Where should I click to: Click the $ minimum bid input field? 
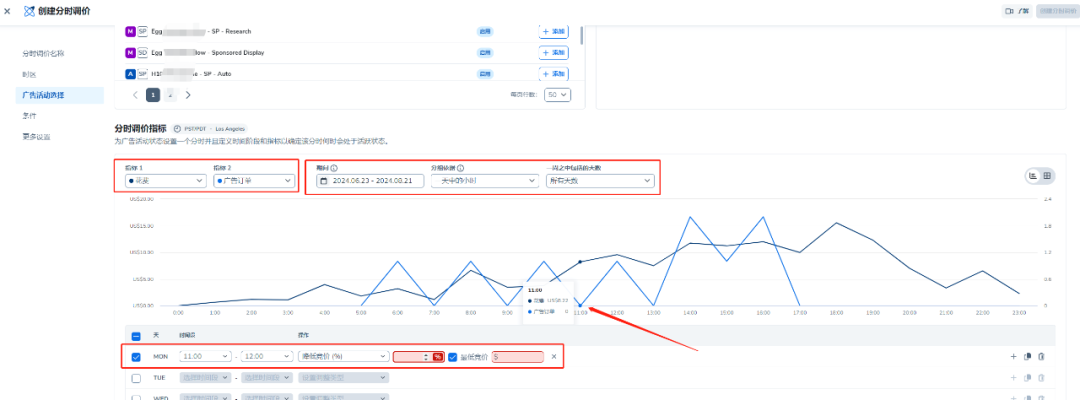(517, 357)
